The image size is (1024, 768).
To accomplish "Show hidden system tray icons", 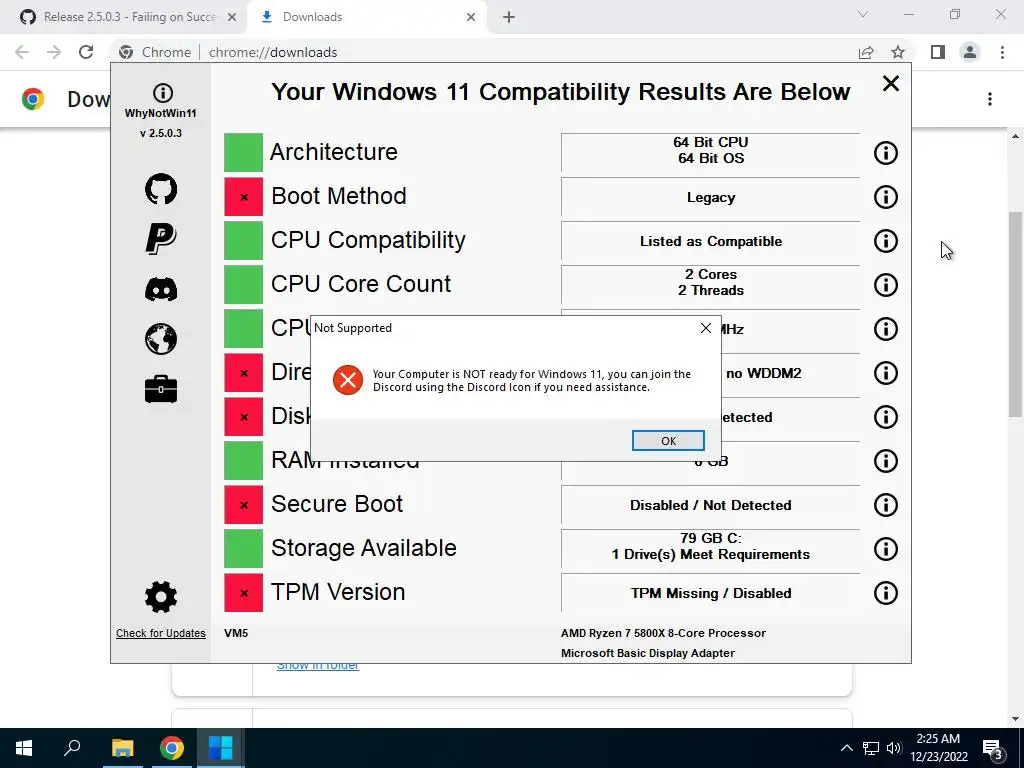I will (846, 748).
